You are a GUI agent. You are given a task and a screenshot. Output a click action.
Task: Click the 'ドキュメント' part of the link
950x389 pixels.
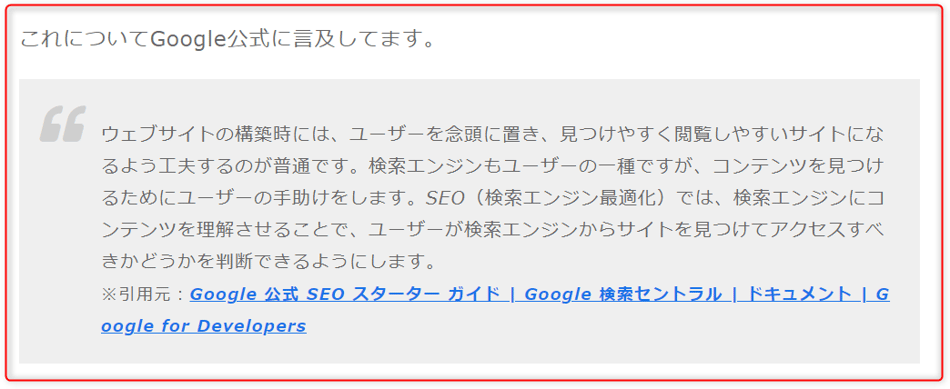[797, 294]
